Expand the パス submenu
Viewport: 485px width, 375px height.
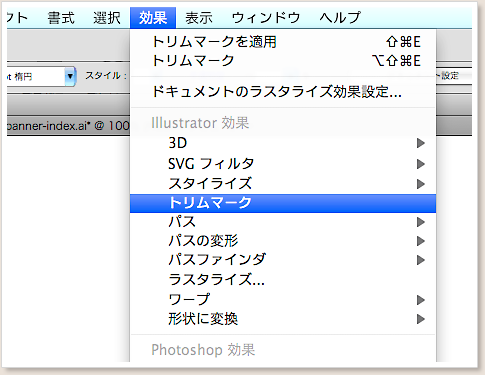(x=283, y=222)
